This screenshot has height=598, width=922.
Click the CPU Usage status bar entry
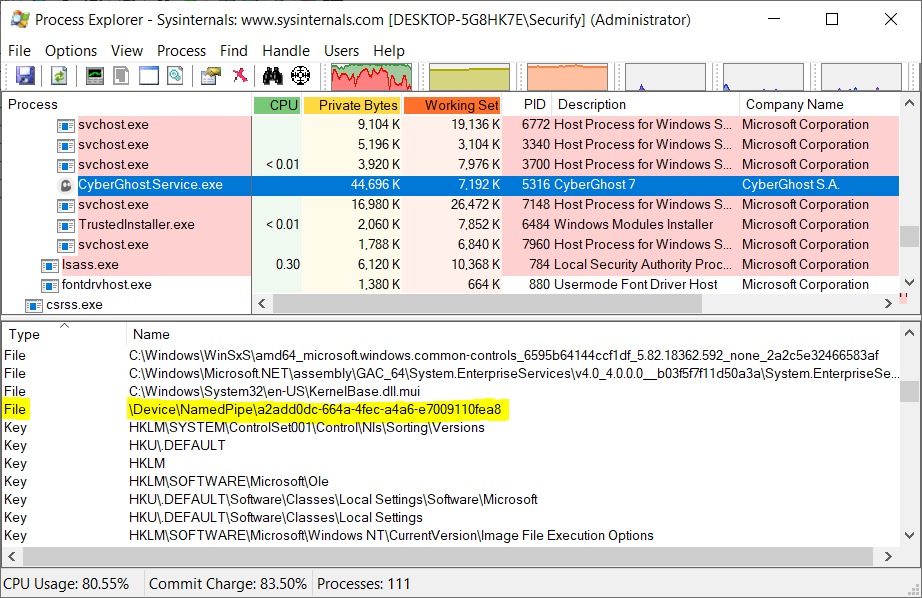[x=66, y=584]
